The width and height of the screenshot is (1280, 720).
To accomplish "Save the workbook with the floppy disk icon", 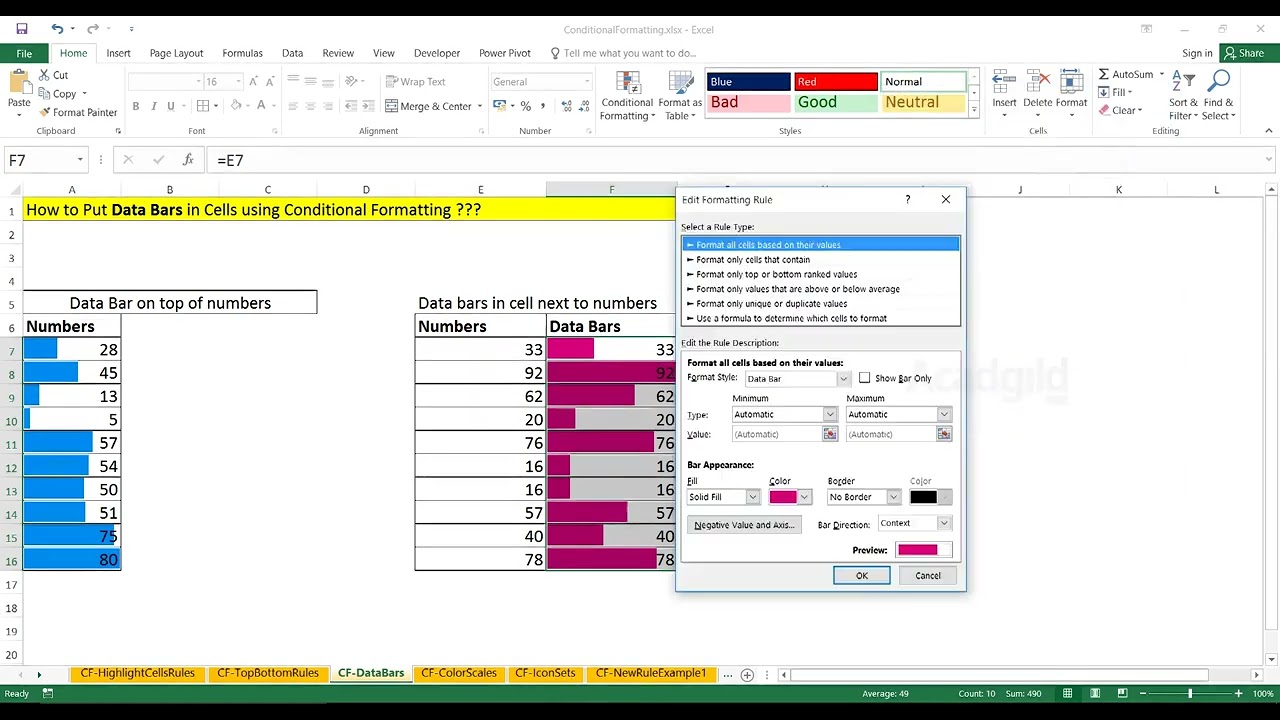I will click(x=22, y=29).
